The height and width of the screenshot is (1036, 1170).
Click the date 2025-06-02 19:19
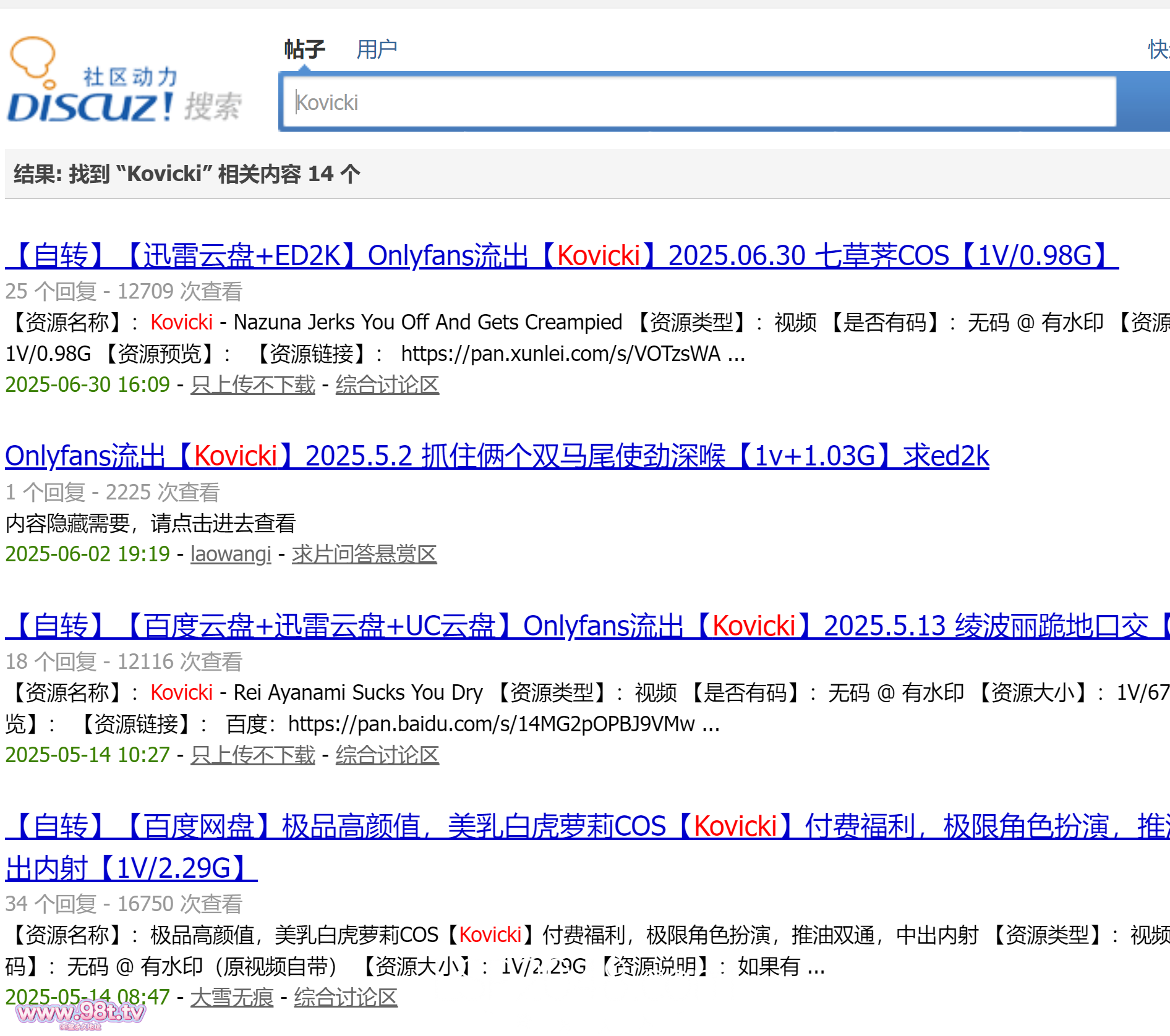pos(87,554)
